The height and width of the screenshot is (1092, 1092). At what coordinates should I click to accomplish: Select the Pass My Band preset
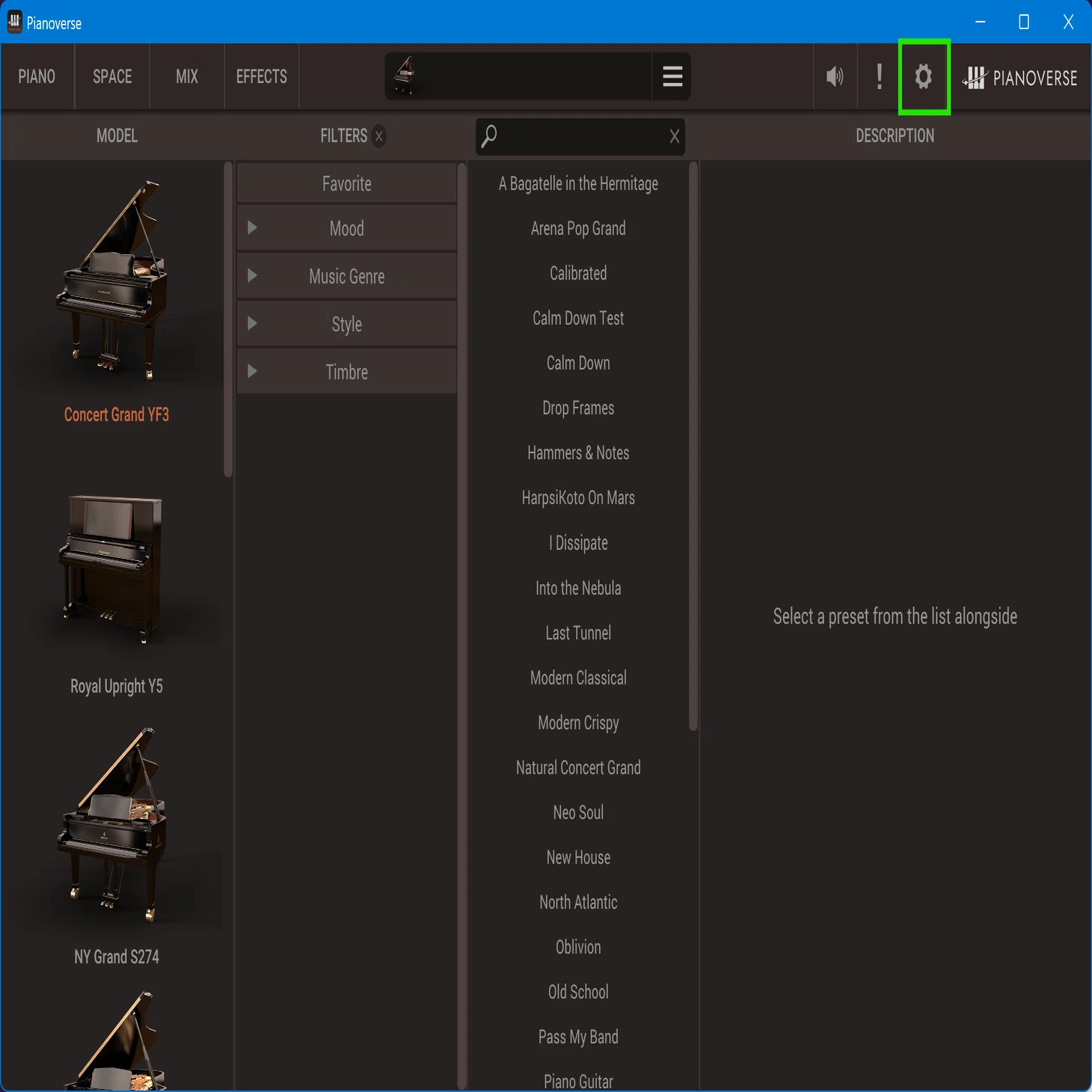tap(578, 1037)
